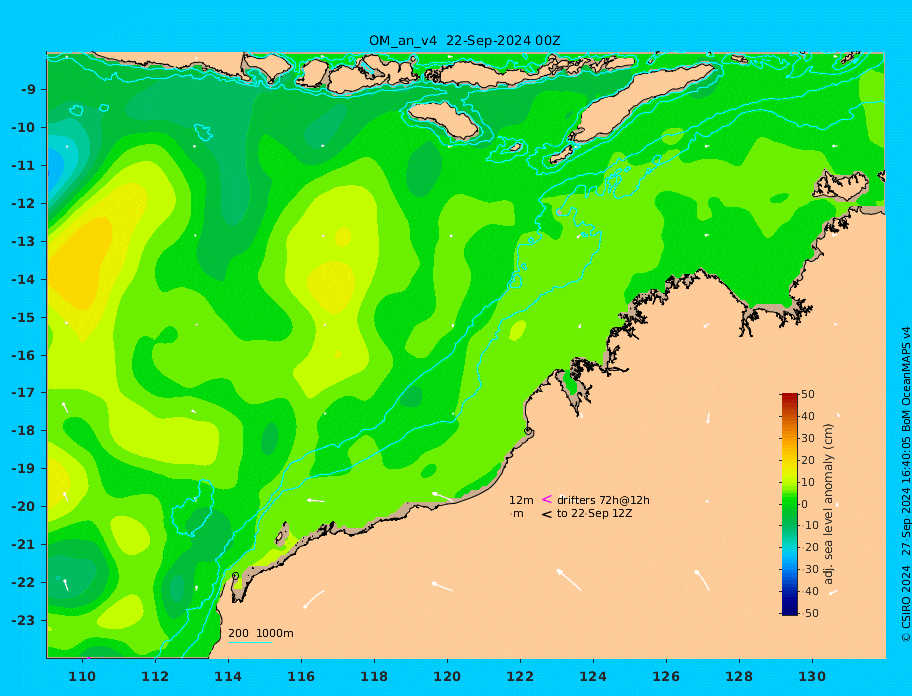Click the latitude axis label -12
The image size is (912, 696).
[23, 204]
